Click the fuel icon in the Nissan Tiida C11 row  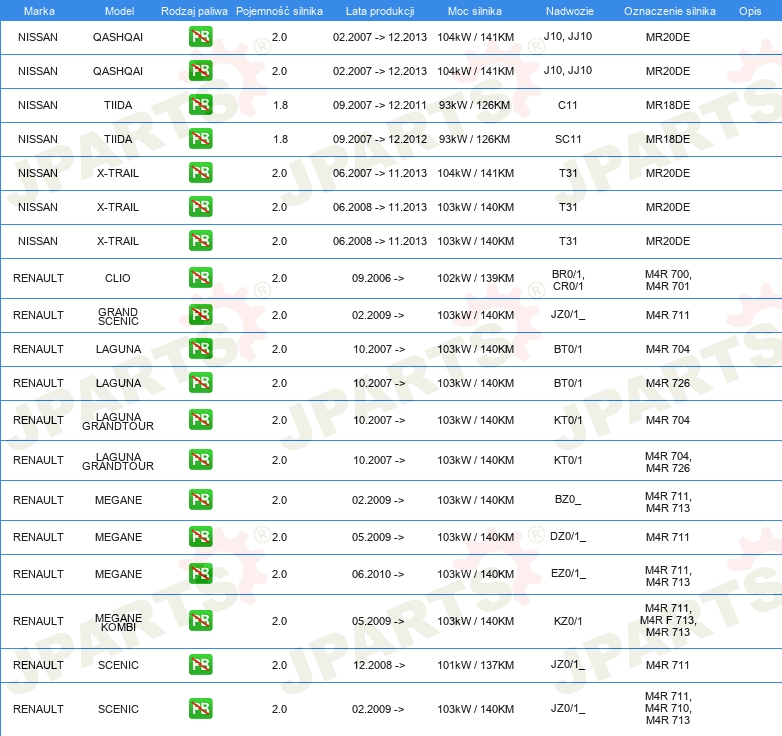click(200, 105)
